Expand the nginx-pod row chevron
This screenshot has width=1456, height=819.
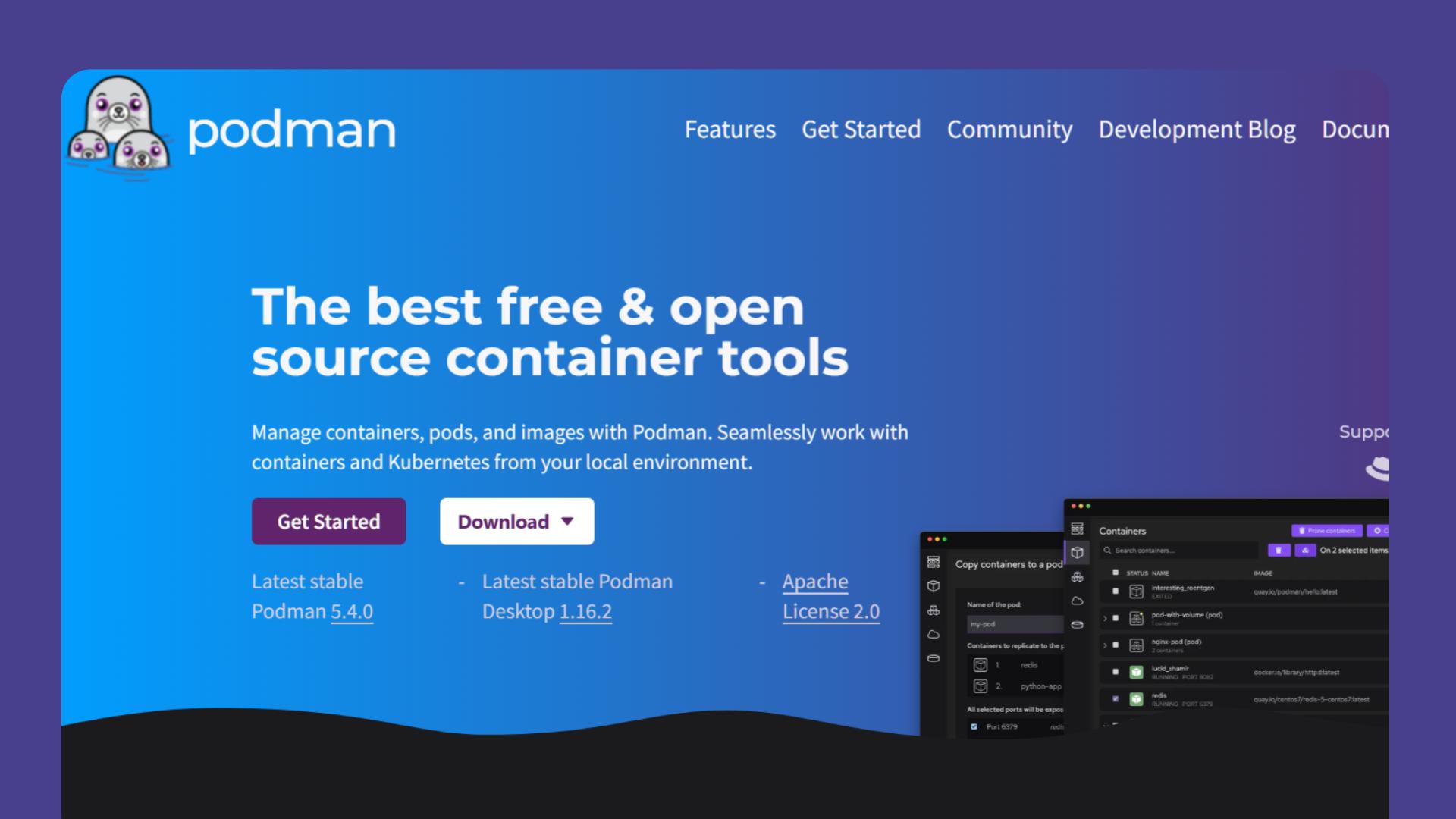tap(1105, 645)
